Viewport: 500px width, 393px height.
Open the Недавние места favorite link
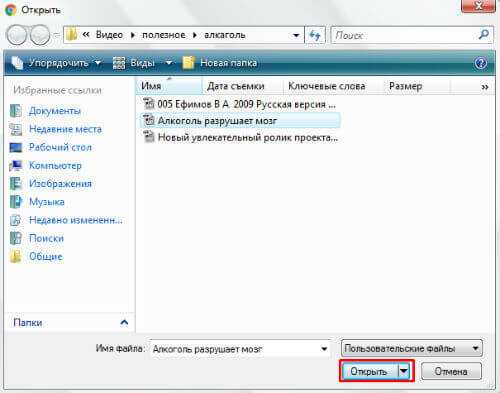[x=65, y=129]
